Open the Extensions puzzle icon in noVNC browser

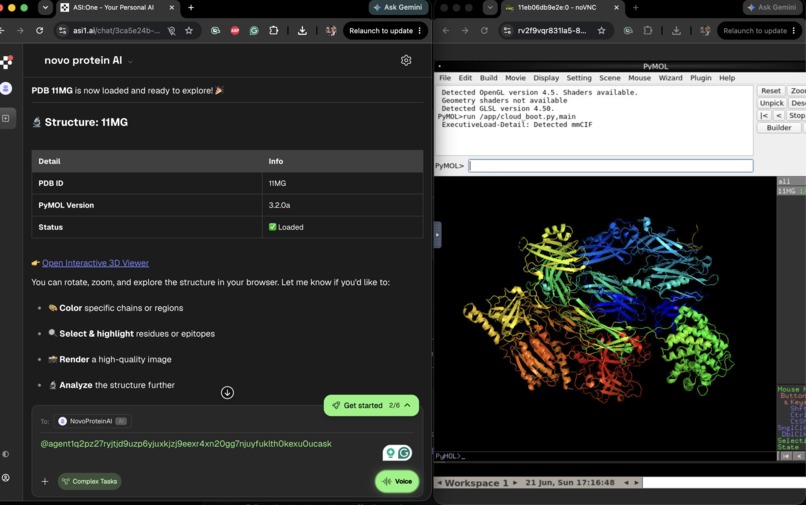pos(648,31)
